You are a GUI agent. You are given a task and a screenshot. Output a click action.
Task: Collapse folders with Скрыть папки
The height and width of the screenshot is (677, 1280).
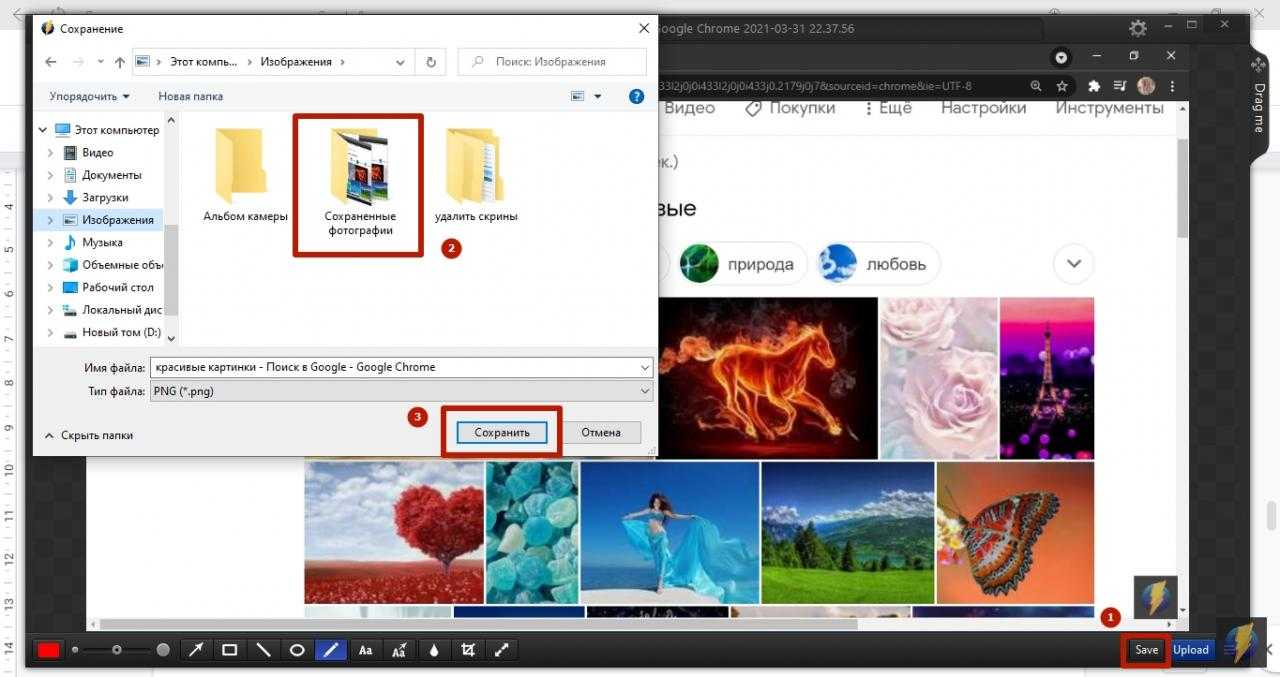click(x=89, y=436)
